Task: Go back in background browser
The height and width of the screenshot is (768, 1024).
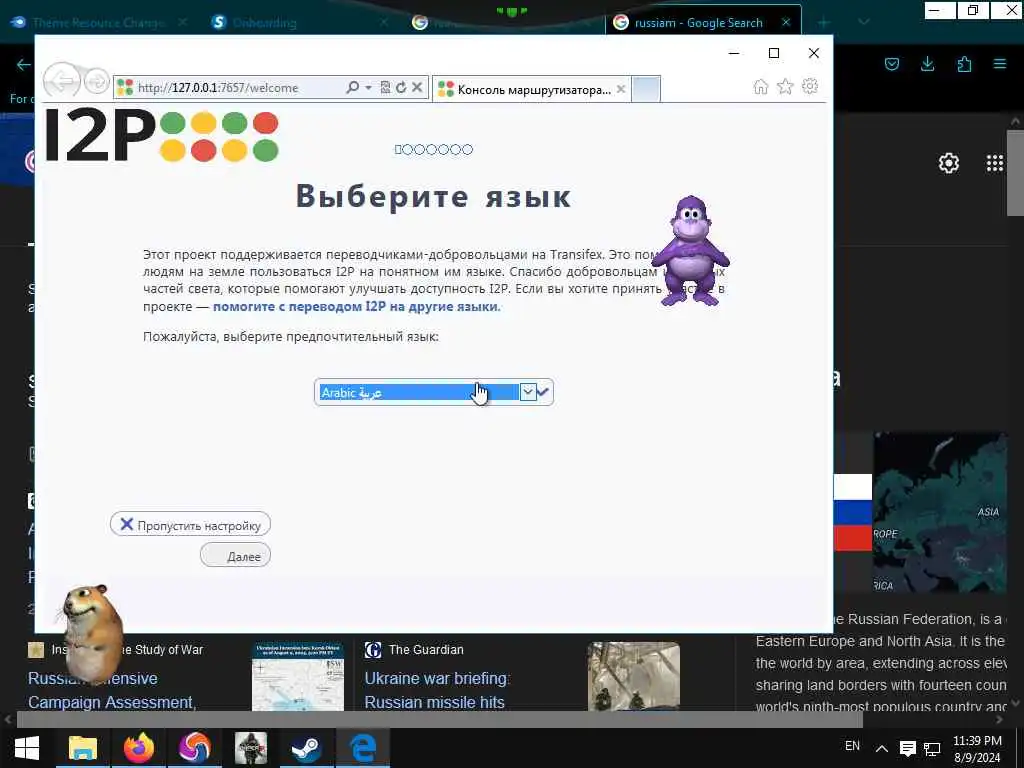Action: click(24, 65)
